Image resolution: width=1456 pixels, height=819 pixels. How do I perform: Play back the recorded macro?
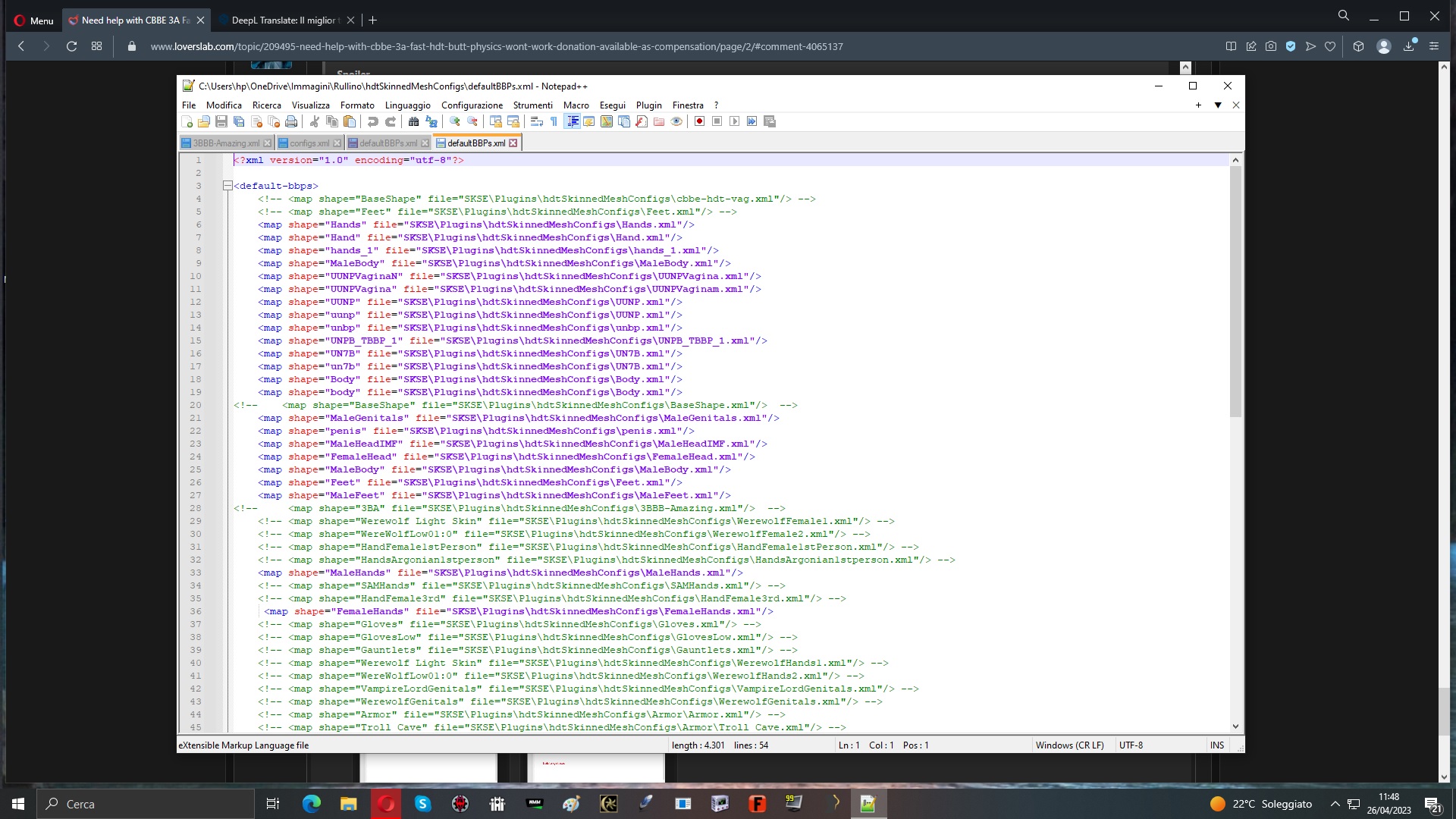734,121
